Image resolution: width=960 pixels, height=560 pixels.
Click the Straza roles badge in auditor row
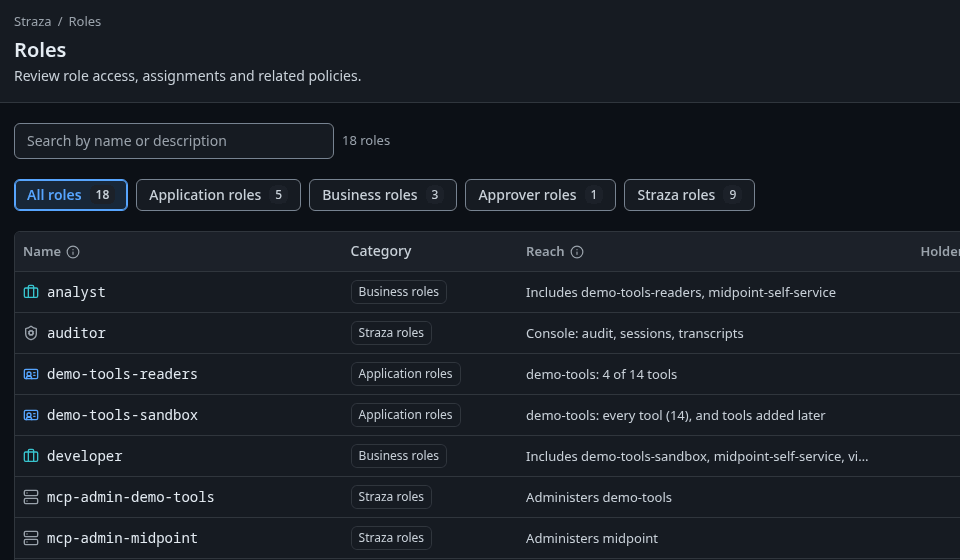(391, 333)
